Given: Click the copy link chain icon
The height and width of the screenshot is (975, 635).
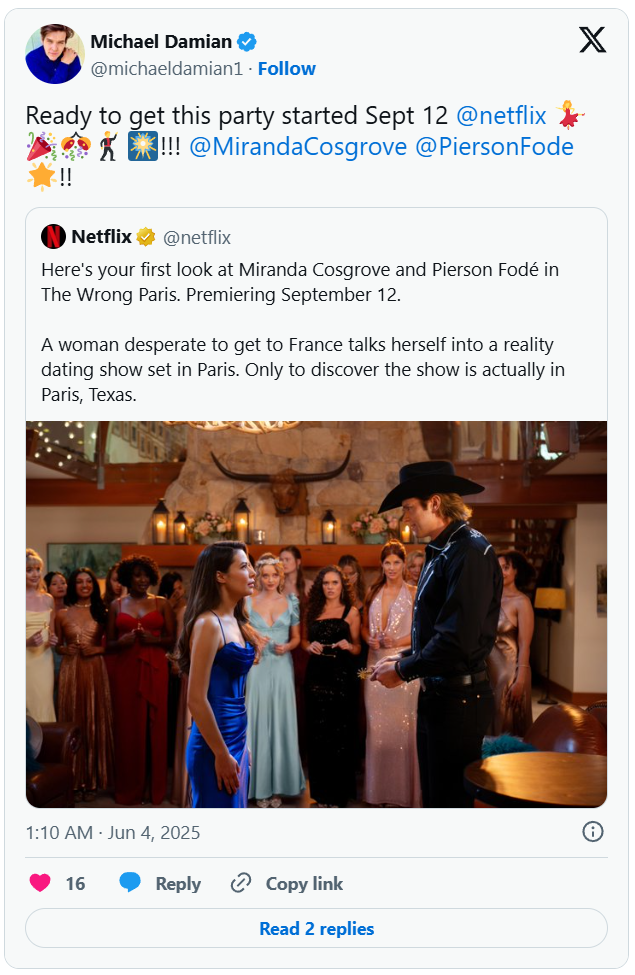Looking at the screenshot, I should click(241, 883).
